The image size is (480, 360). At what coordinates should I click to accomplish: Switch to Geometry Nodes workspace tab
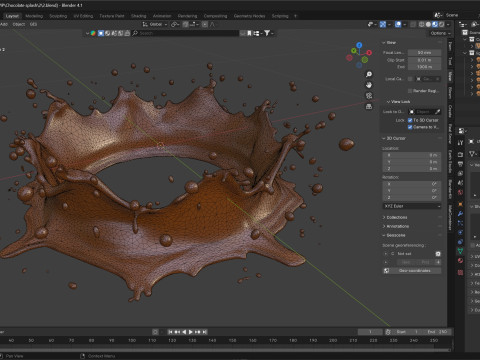point(249,16)
